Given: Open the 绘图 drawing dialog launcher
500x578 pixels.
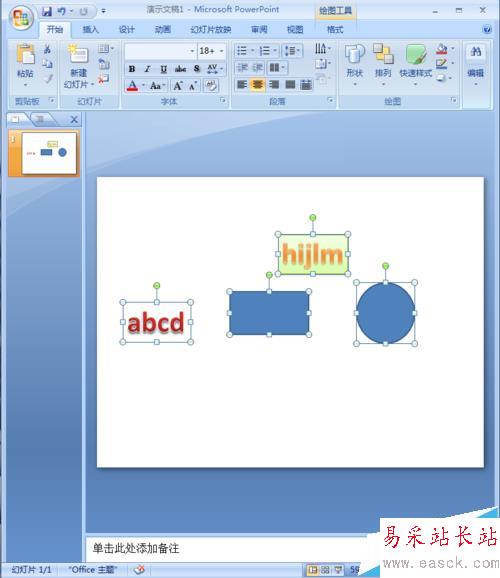Looking at the screenshot, I should pos(454,100).
